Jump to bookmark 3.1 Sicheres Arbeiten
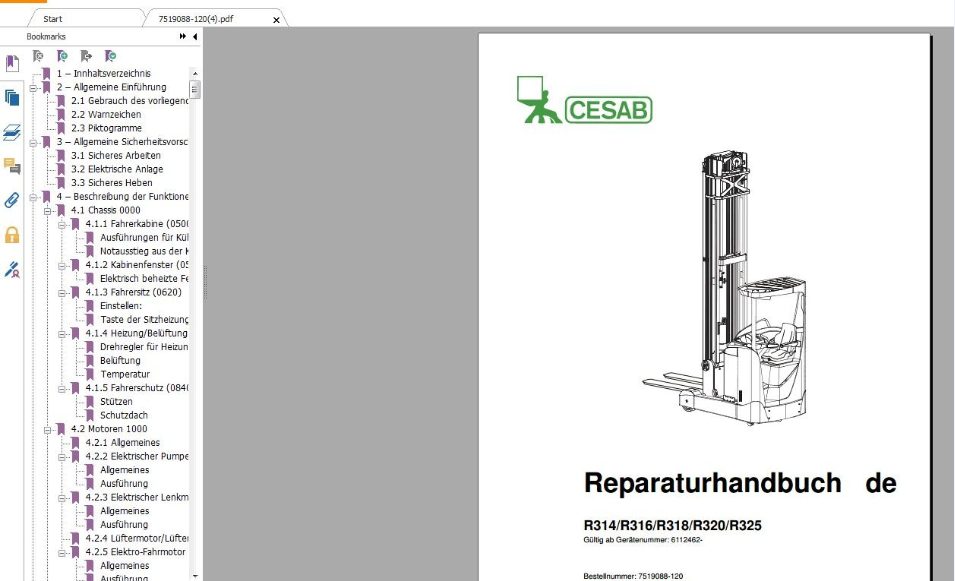The width and height of the screenshot is (955, 581). (116, 156)
